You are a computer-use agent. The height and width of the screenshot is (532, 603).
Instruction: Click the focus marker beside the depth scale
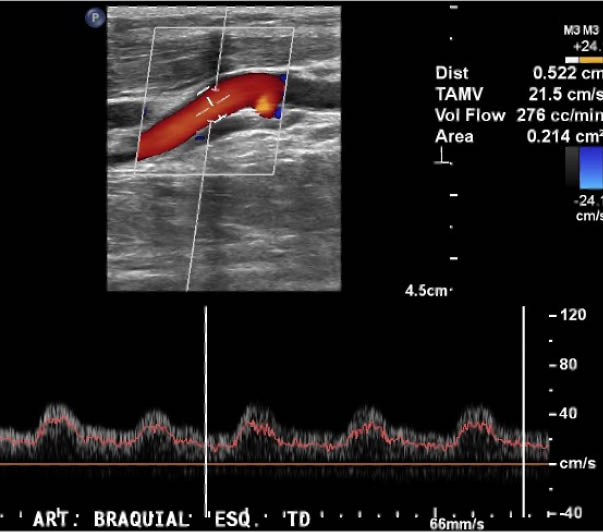click(x=441, y=161)
